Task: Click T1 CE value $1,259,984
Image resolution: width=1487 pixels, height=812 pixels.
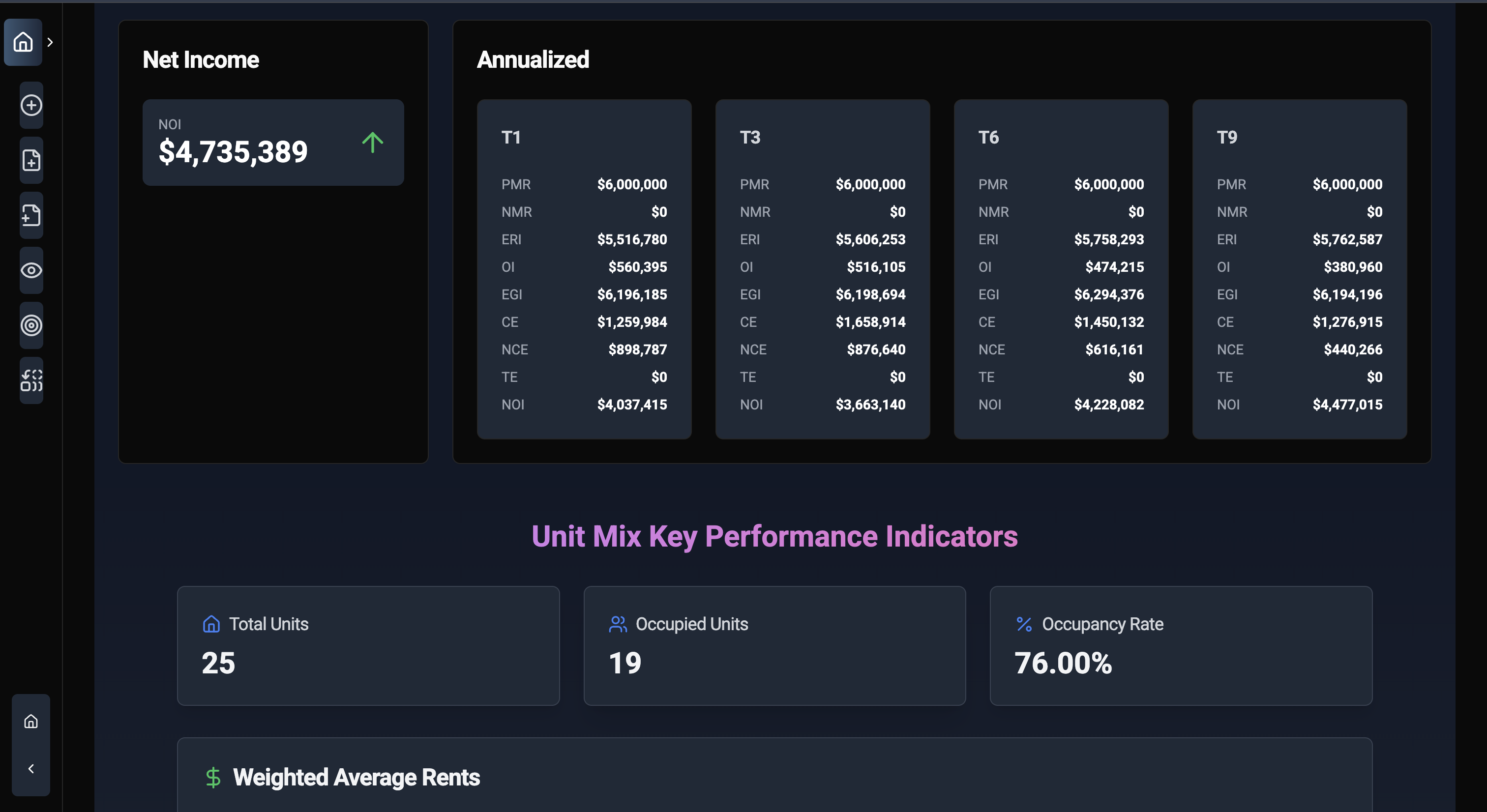Action: pos(632,322)
